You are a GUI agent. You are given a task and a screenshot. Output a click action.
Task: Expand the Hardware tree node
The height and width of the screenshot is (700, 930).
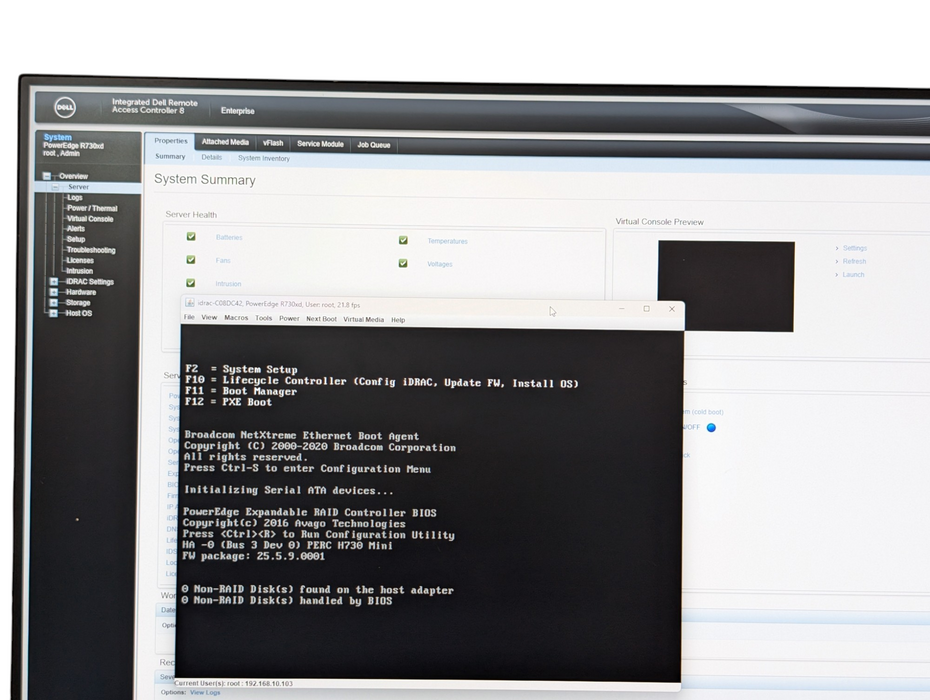54,292
